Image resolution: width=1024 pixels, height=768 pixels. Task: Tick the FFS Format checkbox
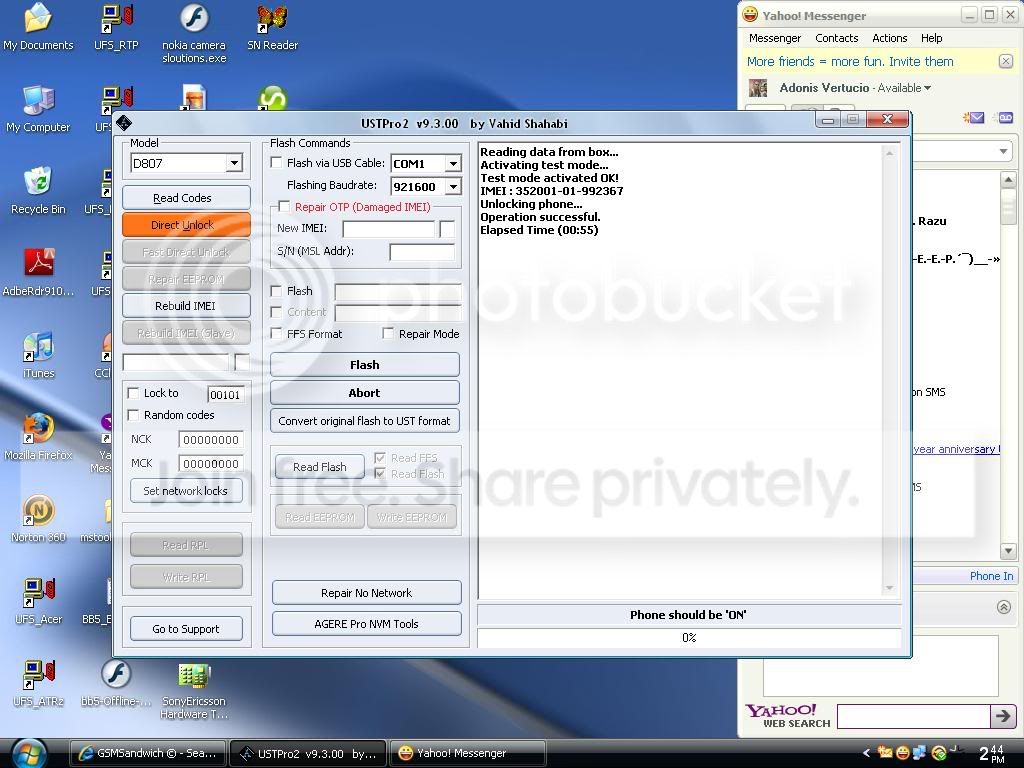pos(276,334)
